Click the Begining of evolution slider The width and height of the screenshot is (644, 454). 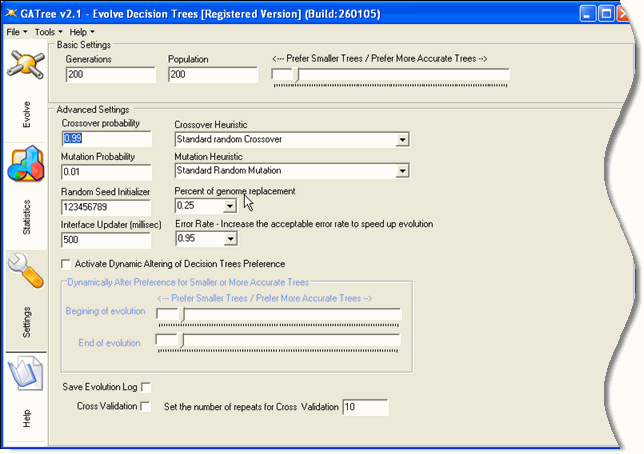tap(278, 317)
